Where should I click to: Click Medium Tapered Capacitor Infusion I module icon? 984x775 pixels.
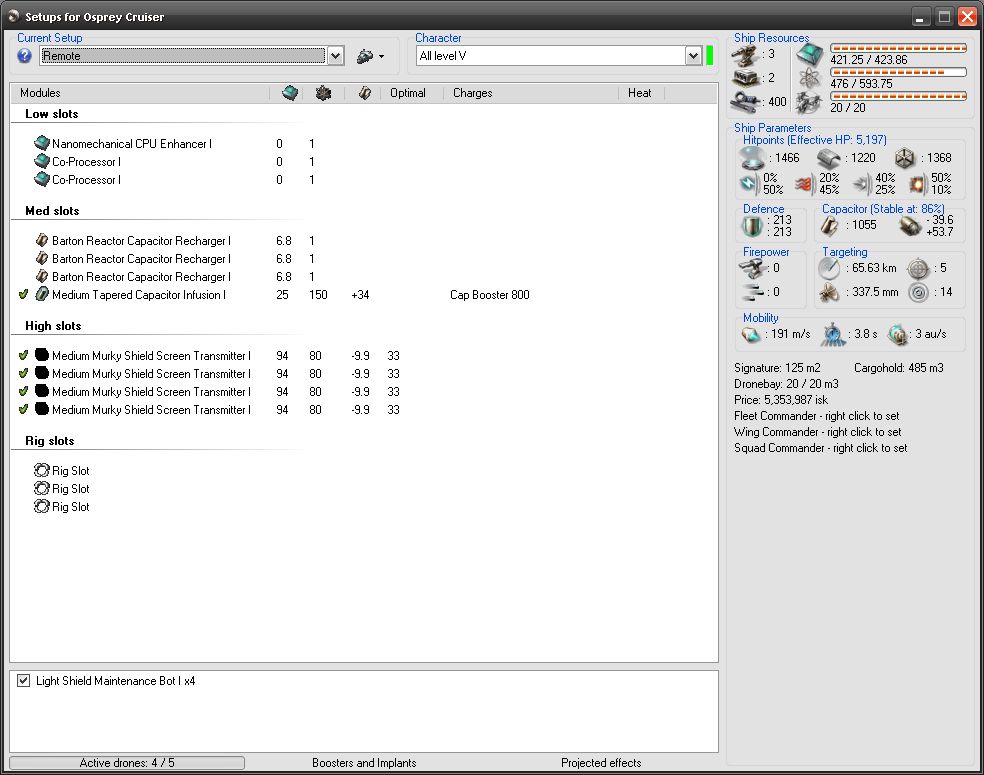42,294
